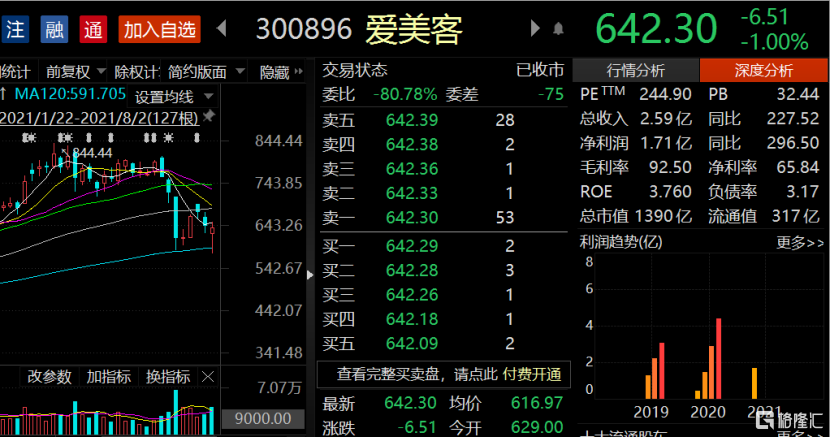Click the stock code 300896
Image resolution: width=830 pixels, height=437 pixels.
pos(304,29)
